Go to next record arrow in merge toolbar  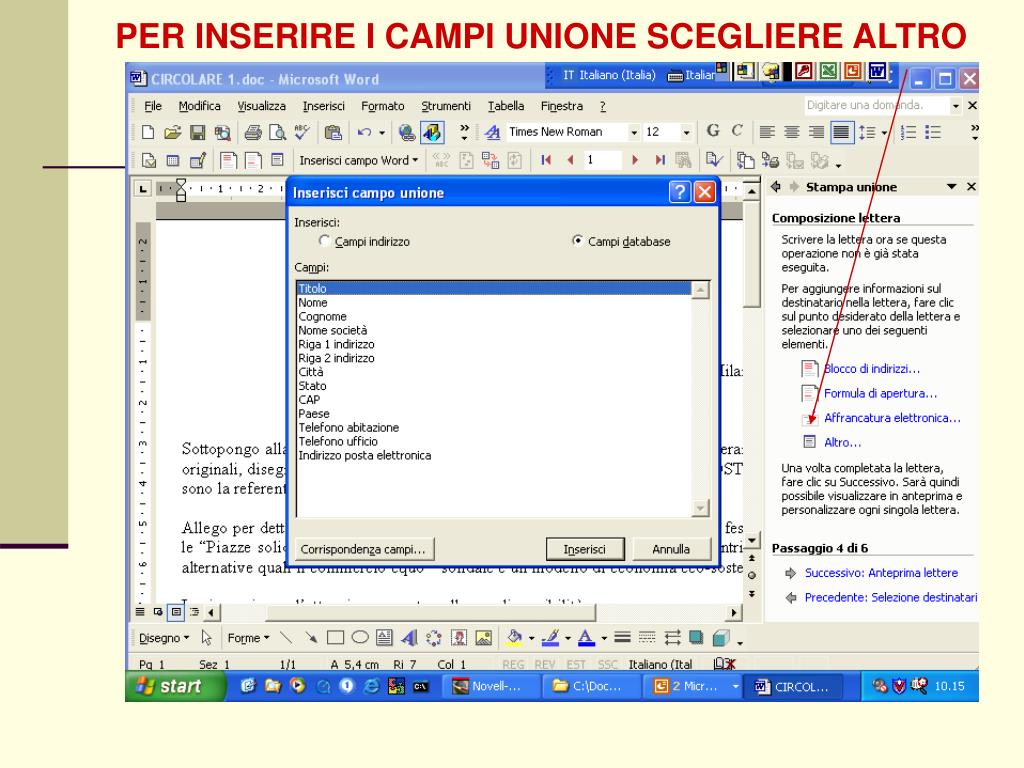[x=635, y=160]
